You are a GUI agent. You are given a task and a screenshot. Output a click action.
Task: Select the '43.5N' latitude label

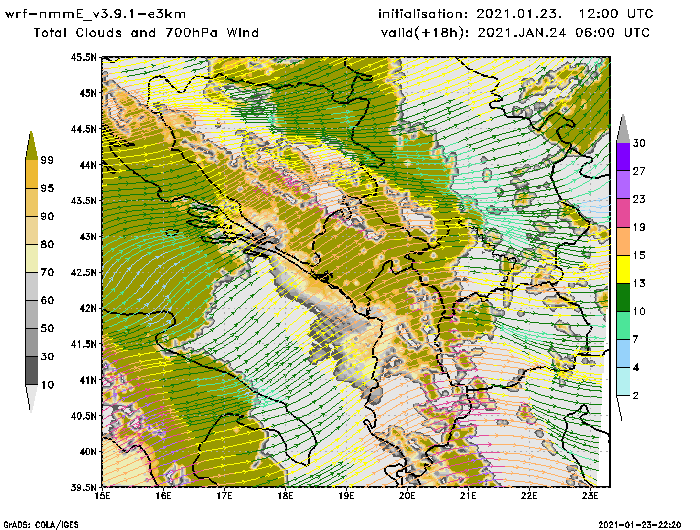point(83,200)
